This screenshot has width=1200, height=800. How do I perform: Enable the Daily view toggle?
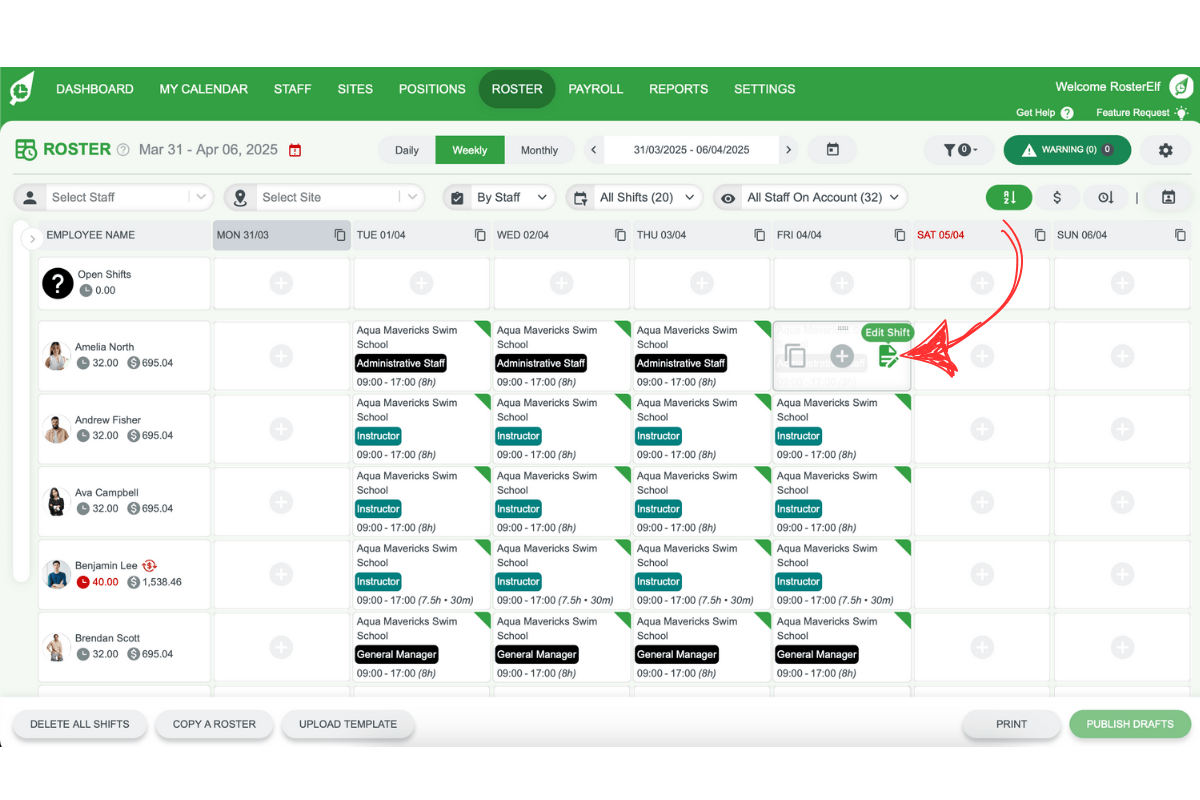[407, 149]
